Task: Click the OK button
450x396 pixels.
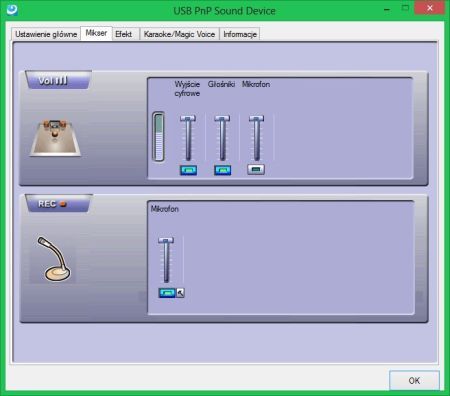Action: [x=414, y=380]
